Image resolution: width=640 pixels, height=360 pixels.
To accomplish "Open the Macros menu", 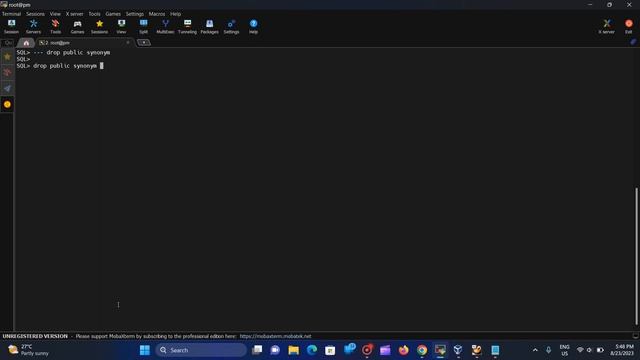I will coord(157,14).
